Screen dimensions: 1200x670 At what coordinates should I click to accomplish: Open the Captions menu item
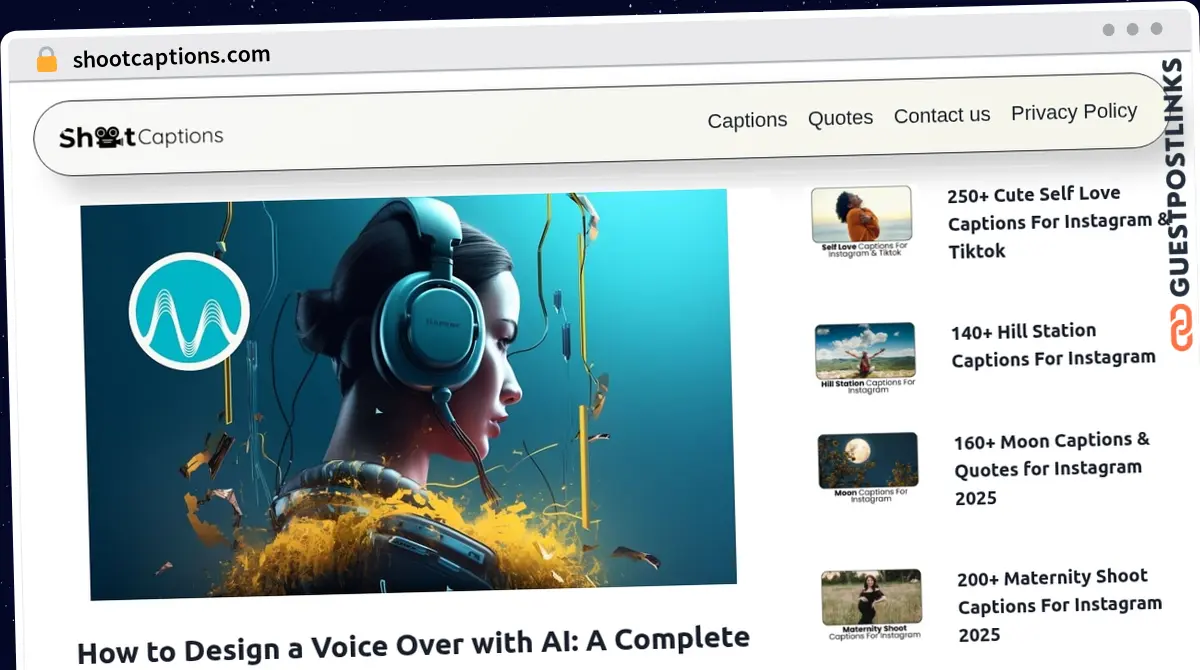point(747,120)
